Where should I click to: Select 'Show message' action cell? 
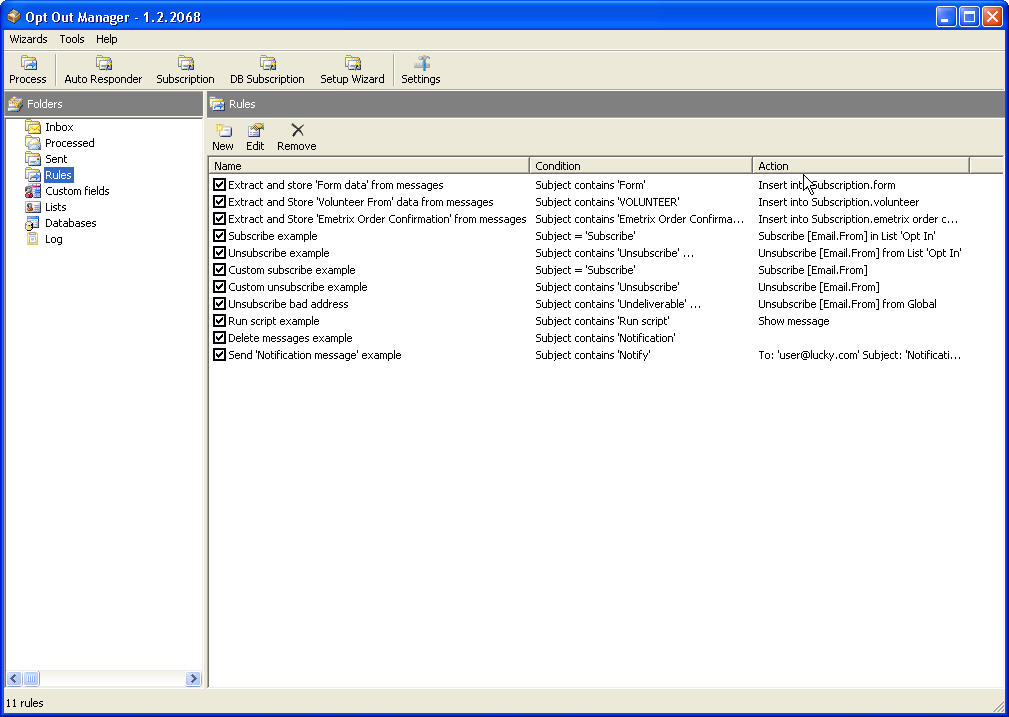tap(793, 321)
